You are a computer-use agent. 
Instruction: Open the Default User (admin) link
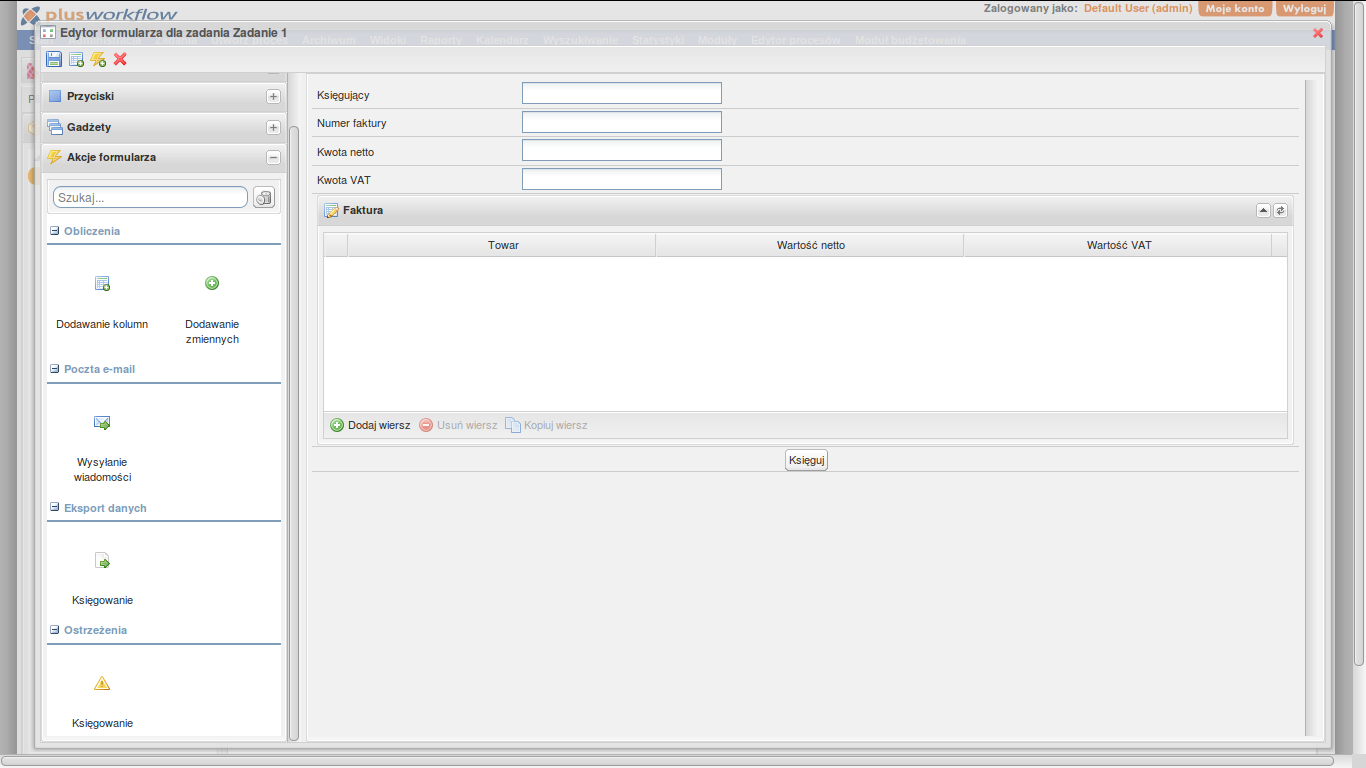1138,8
